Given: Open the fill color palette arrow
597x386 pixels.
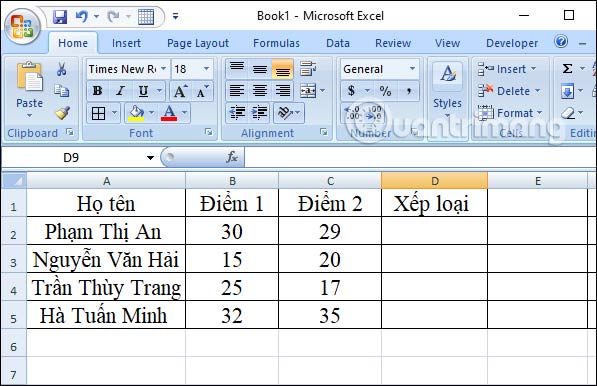Looking at the screenshot, I should (x=152, y=112).
